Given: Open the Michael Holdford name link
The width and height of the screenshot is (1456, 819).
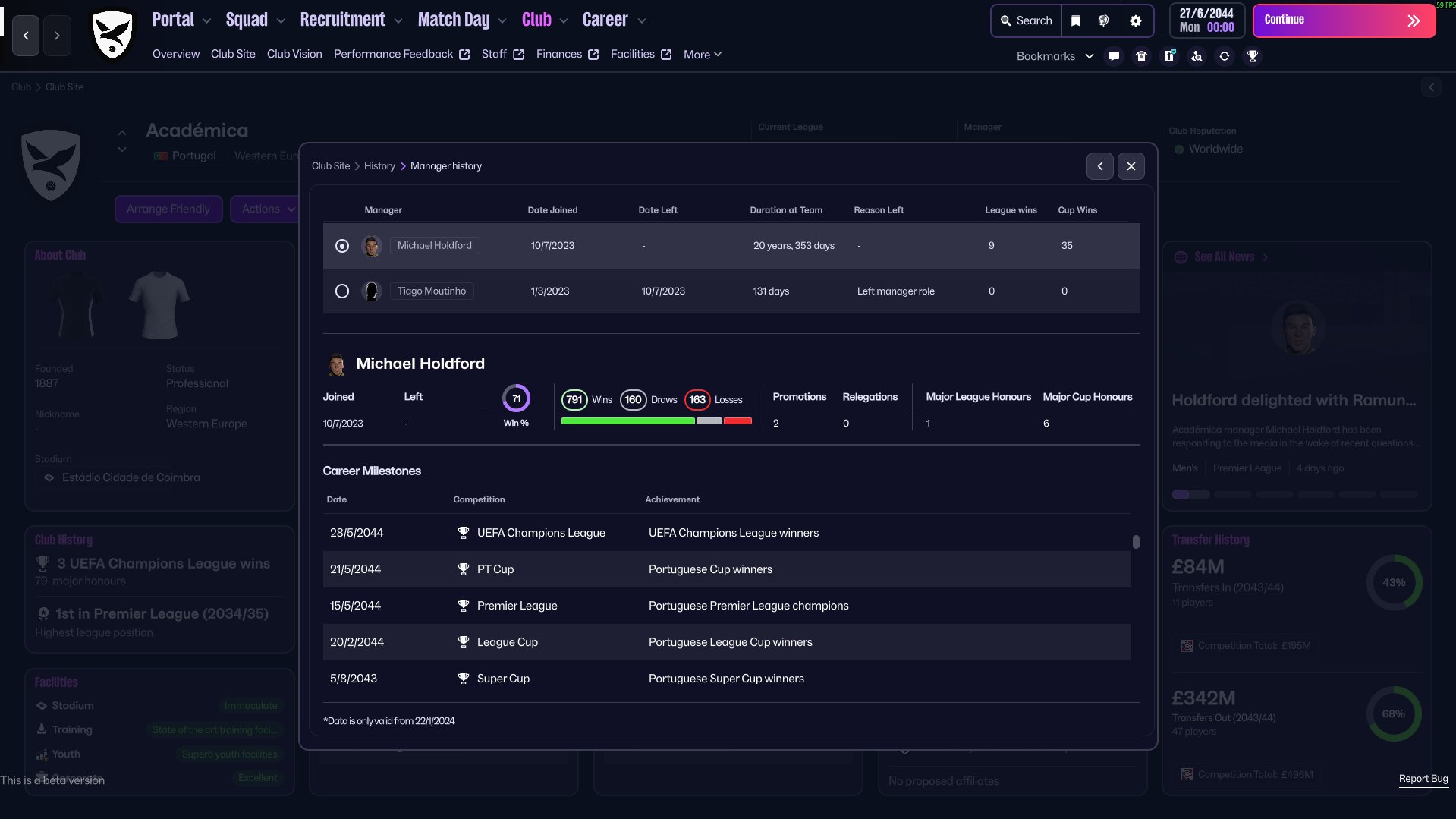Looking at the screenshot, I should point(435,246).
